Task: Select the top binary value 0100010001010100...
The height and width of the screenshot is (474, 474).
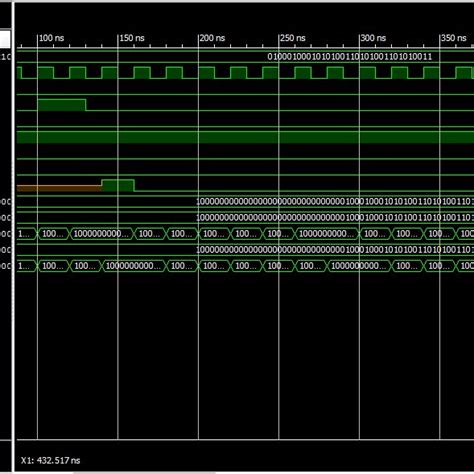Action: pos(350,57)
